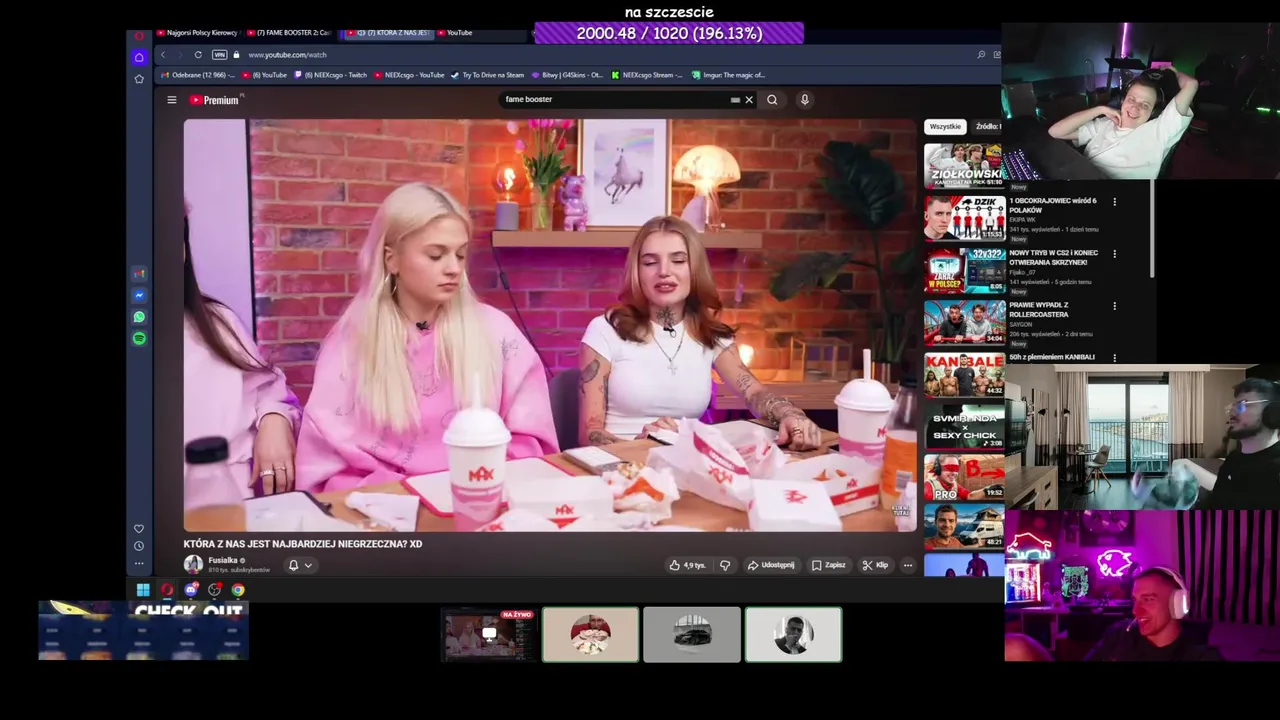Toggle the notification bell for Fusialka
This screenshot has width=1280, height=720.
click(x=293, y=565)
